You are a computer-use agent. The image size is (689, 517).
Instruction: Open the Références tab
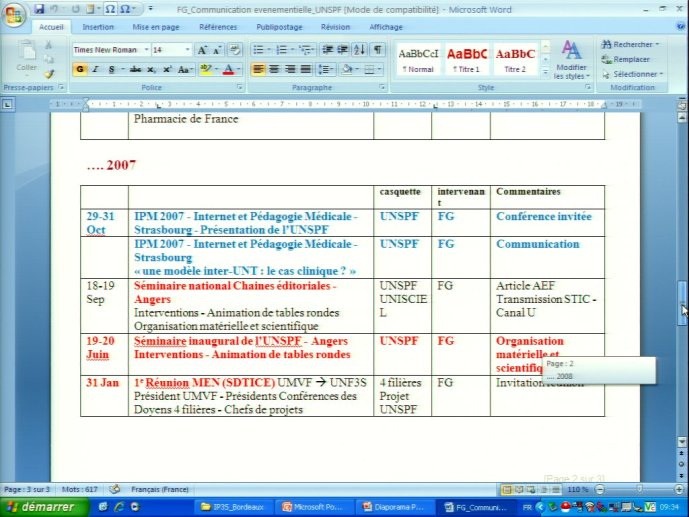click(x=218, y=27)
